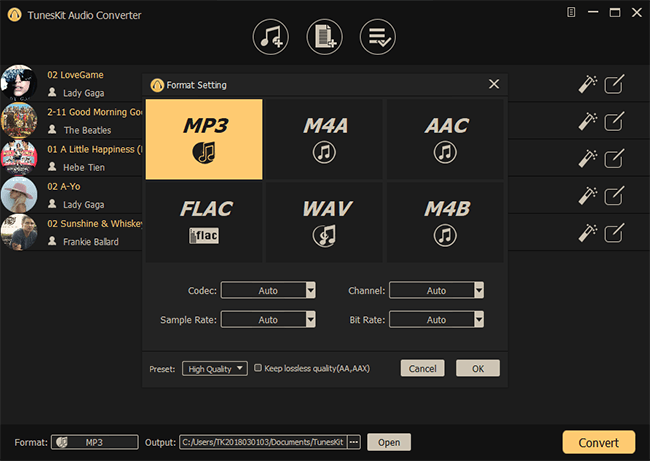Click the magic wand effects icon for LoveGame
The height and width of the screenshot is (461, 650).
[x=588, y=85]
